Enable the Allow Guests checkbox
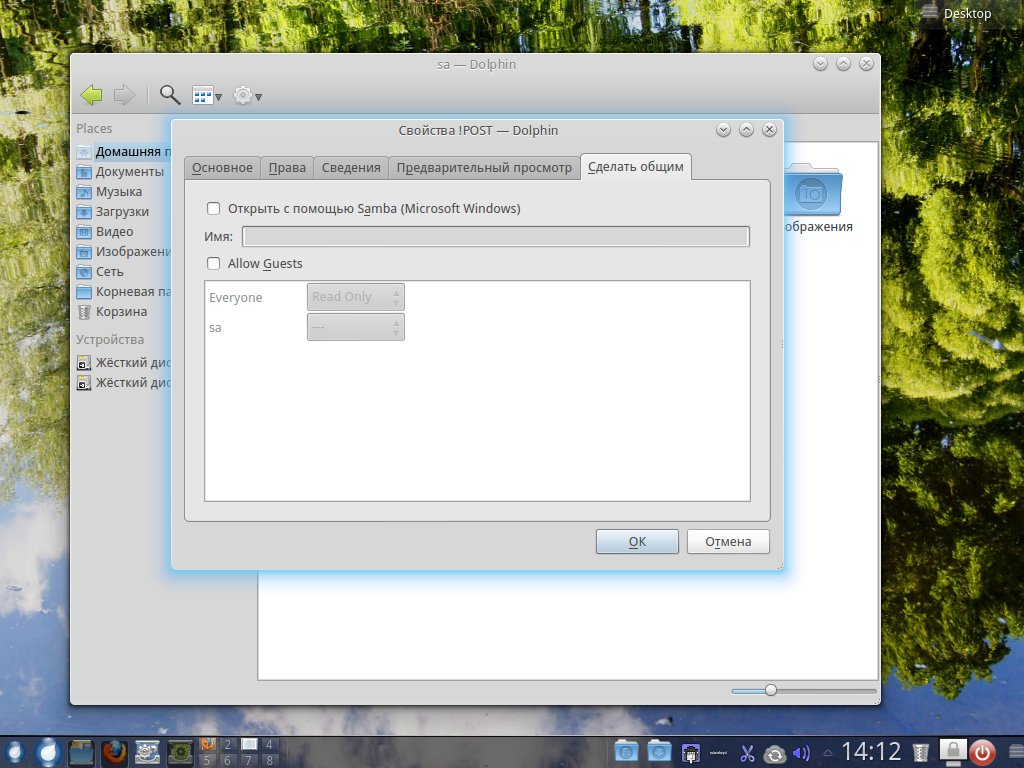 (214, 263)
